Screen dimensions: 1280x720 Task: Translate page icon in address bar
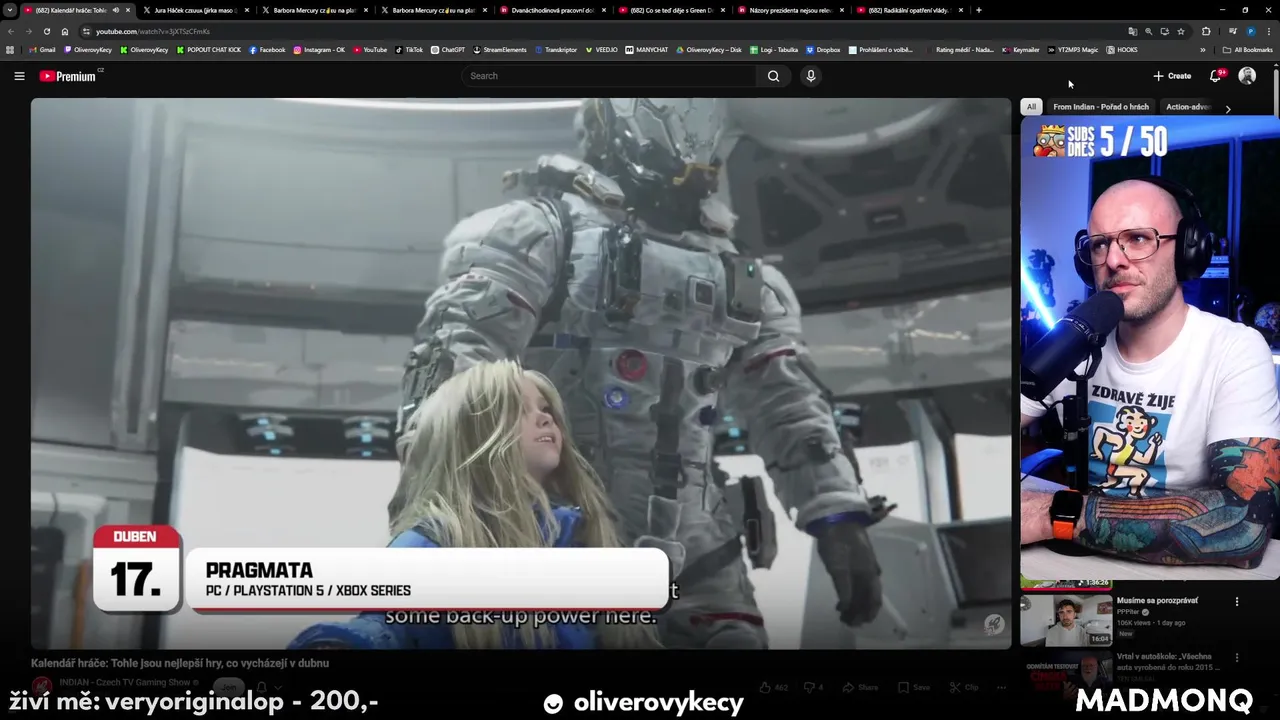pos(1132,31)
